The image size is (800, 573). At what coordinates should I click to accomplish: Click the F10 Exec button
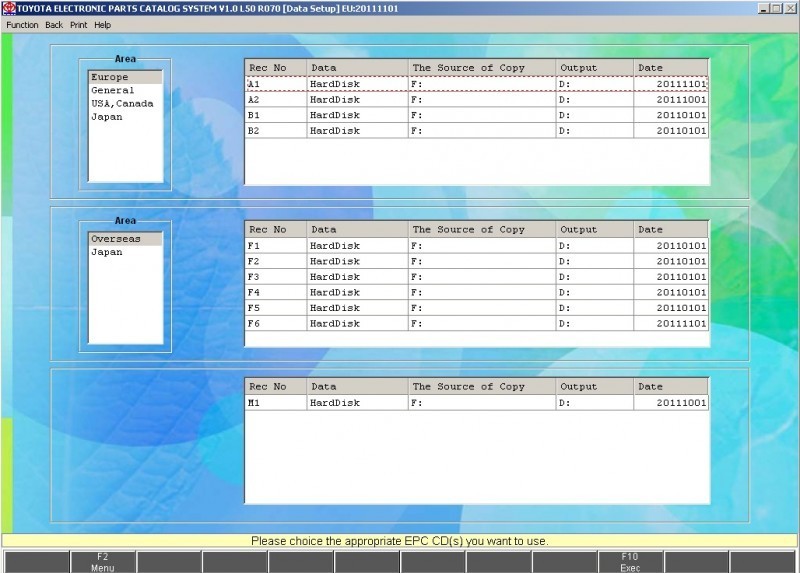pos(630,562)
